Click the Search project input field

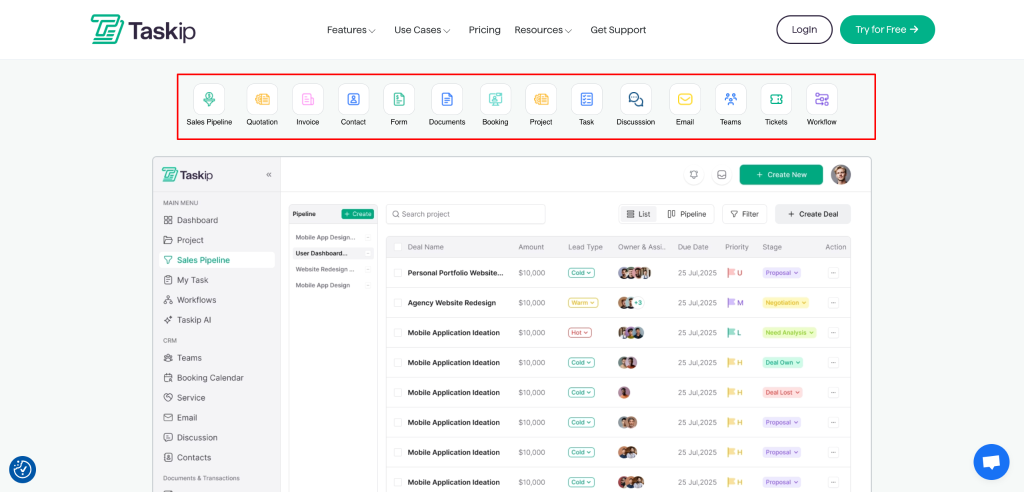click(466, 214)
